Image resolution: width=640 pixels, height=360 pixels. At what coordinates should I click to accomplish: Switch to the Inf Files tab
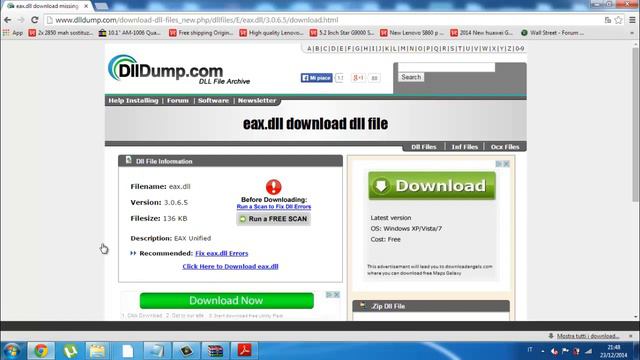[464, 147]
